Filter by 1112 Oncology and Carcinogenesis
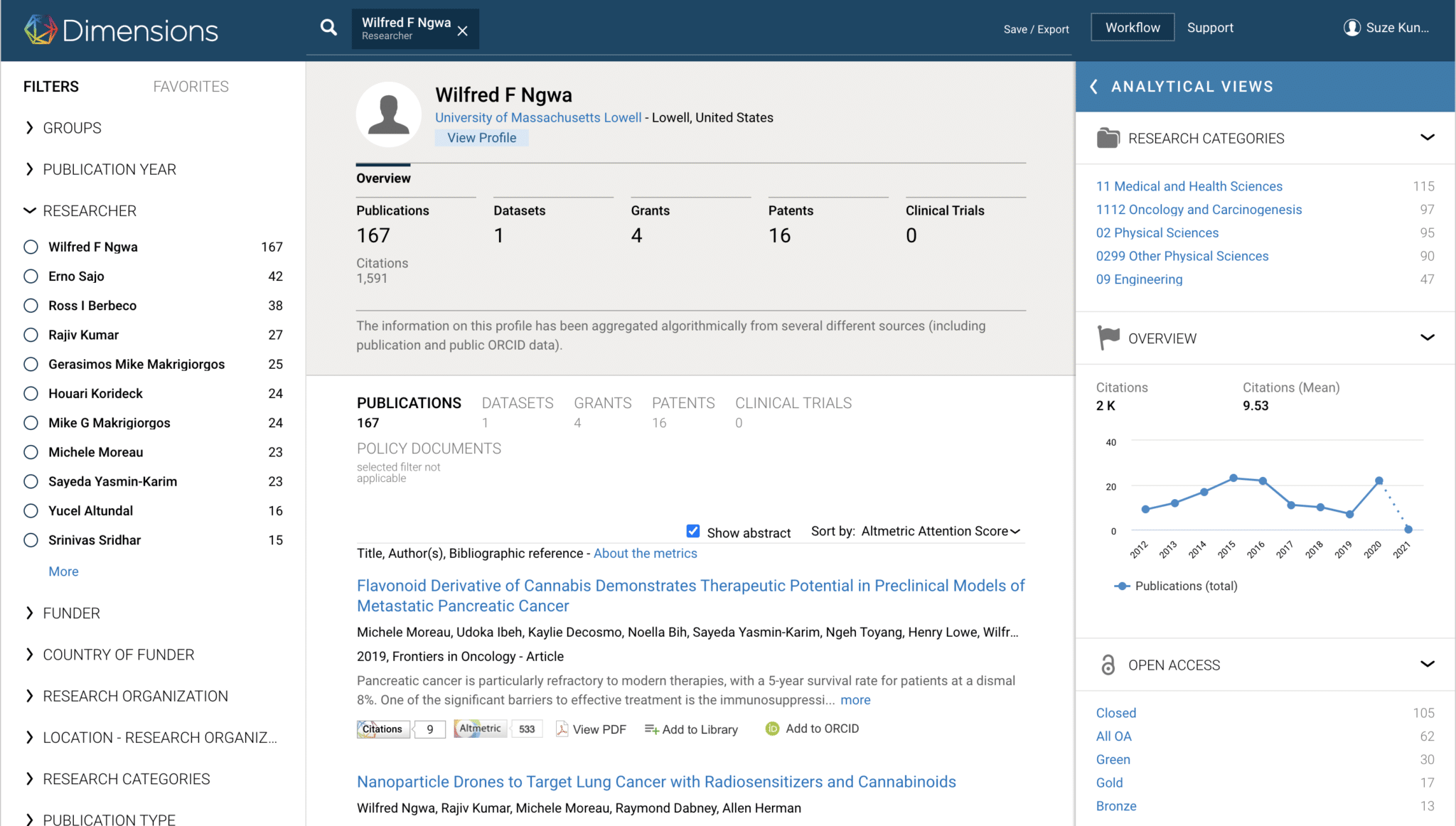The image size is (1456, 826). point(1199,210)
